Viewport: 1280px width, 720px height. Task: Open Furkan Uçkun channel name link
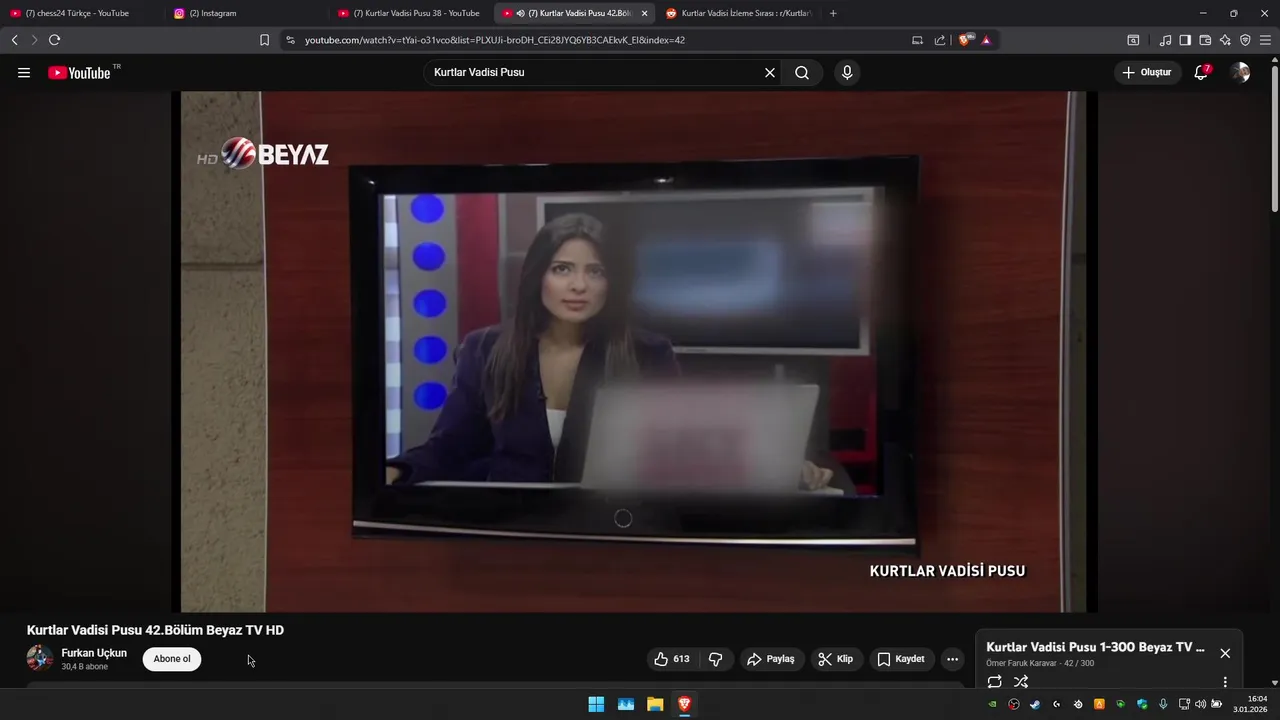[x=94, y=653]
